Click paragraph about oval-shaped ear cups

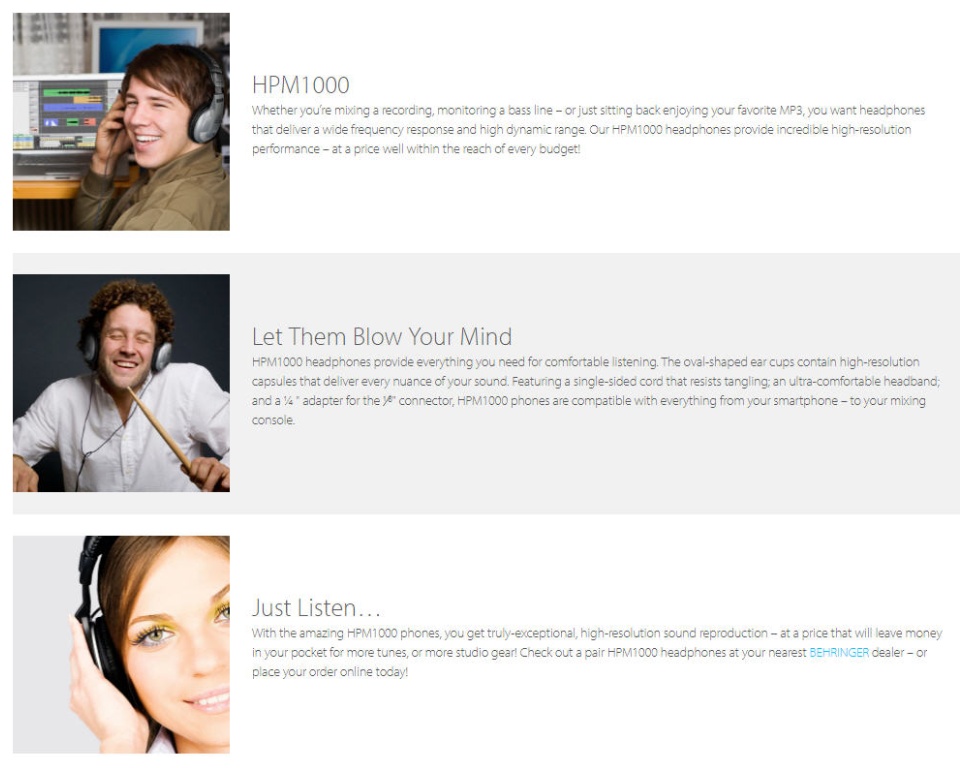tap(596, 391)
